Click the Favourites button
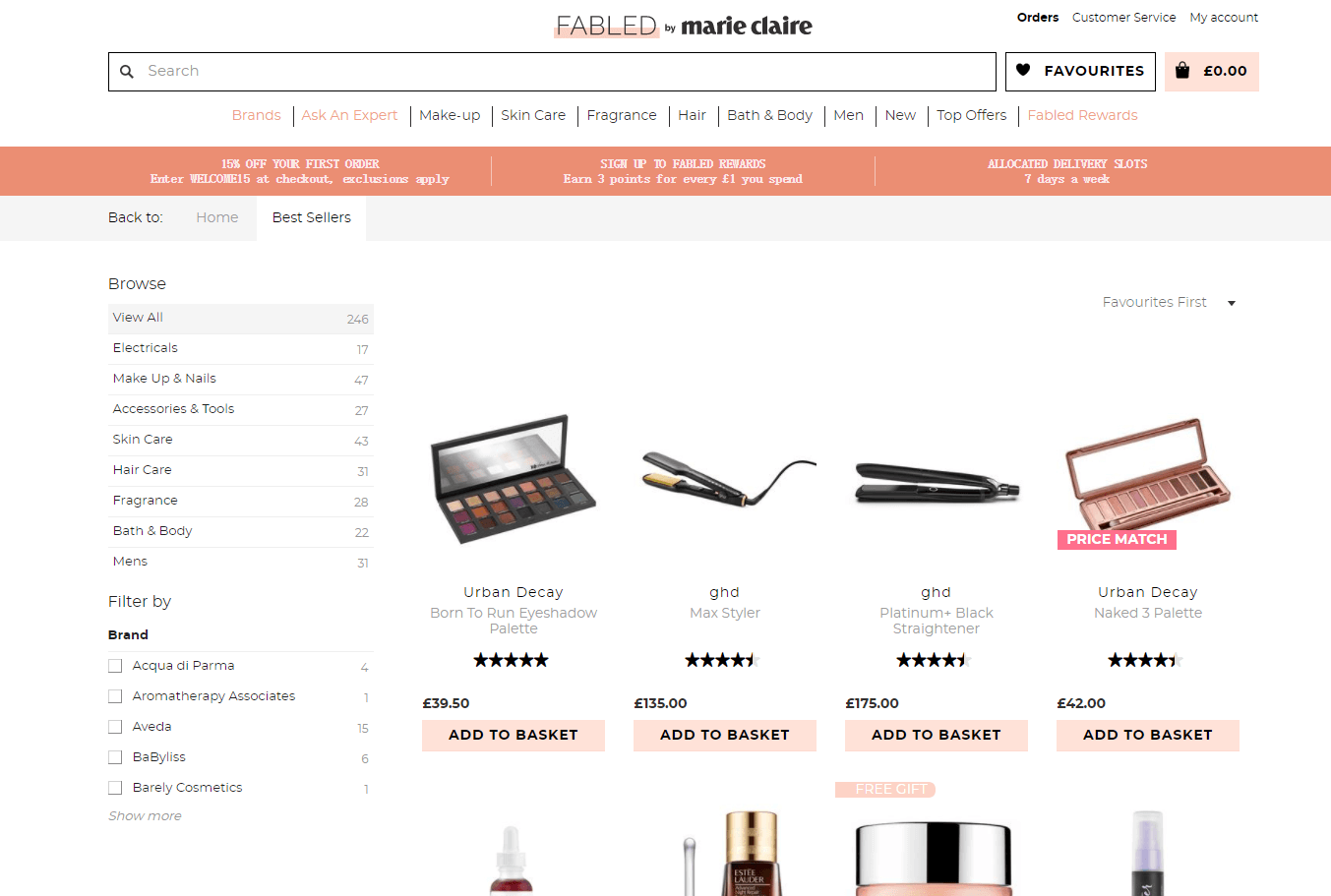This screenshot has width=1331, height=896. tap(1079, 72)
